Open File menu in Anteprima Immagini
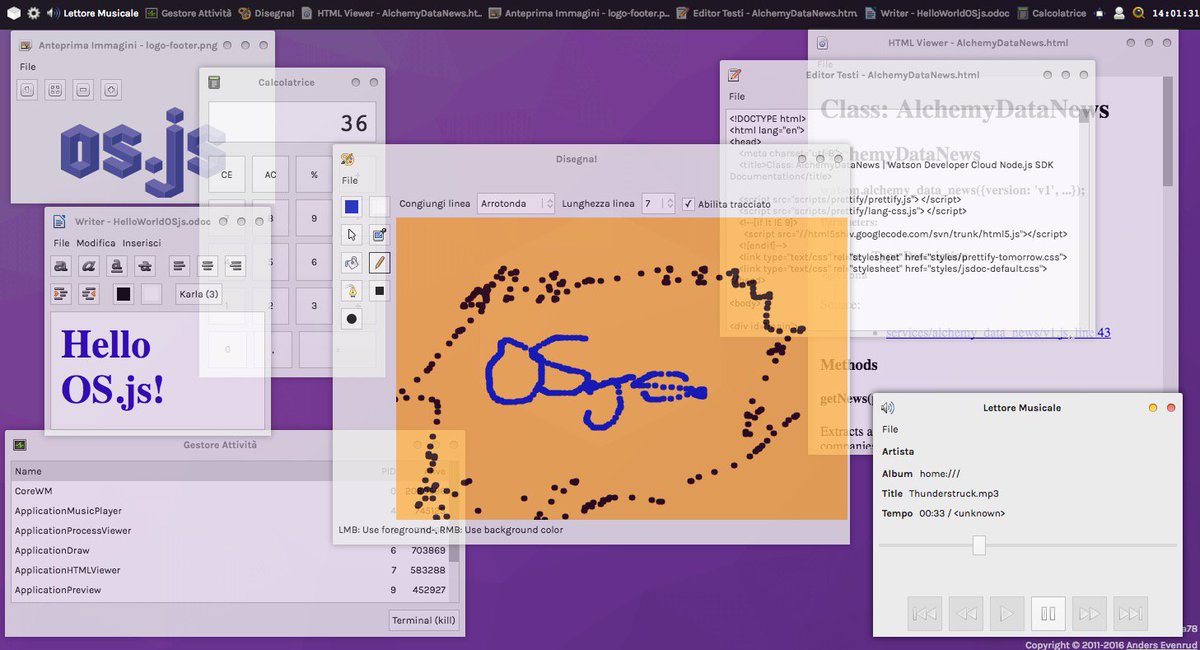Screen dimensions: 1200x650 pos(28,67)
